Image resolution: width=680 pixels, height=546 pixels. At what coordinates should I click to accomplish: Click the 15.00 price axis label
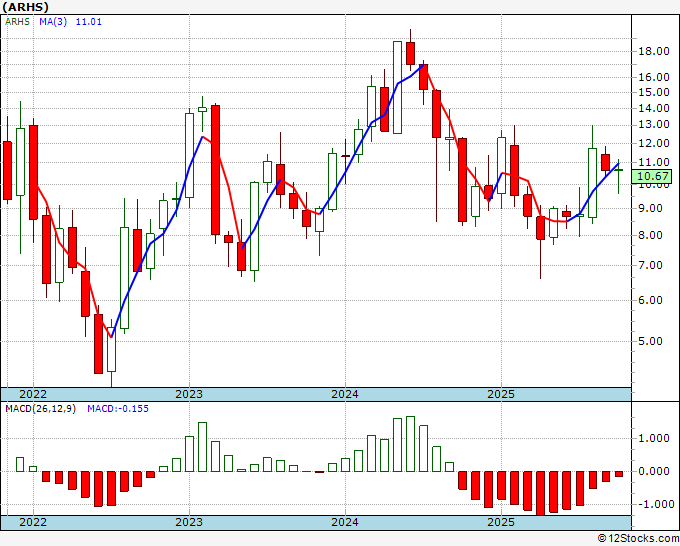pyautogui.click(x=654, y=92)
